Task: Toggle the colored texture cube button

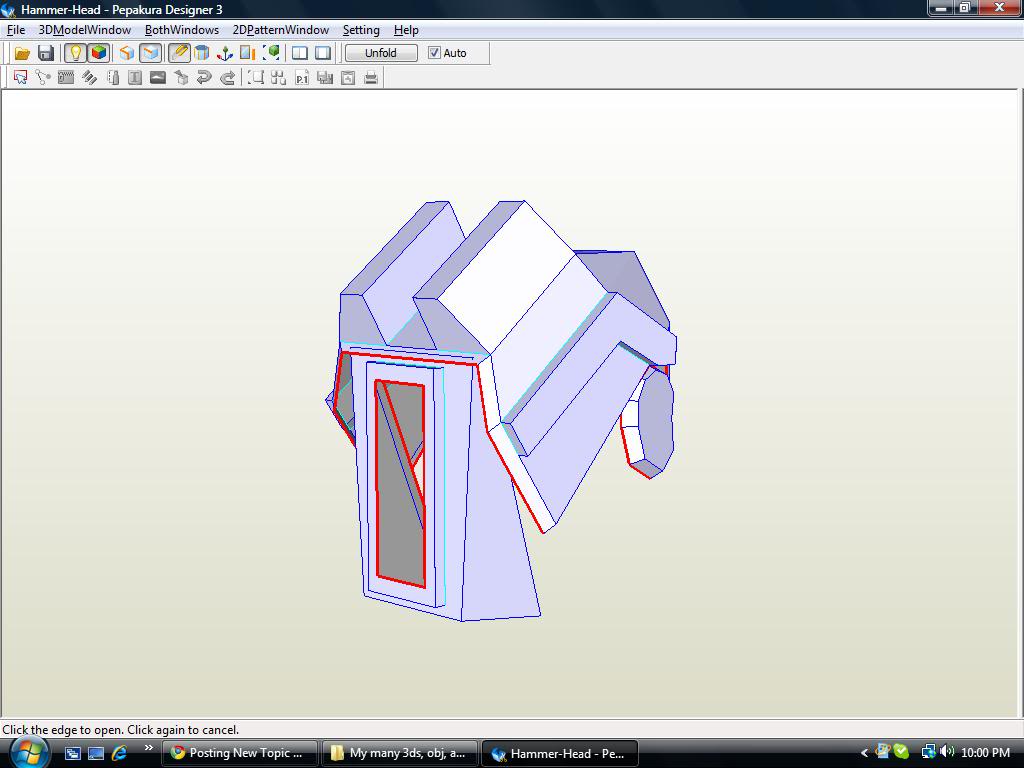Action: 99,53
